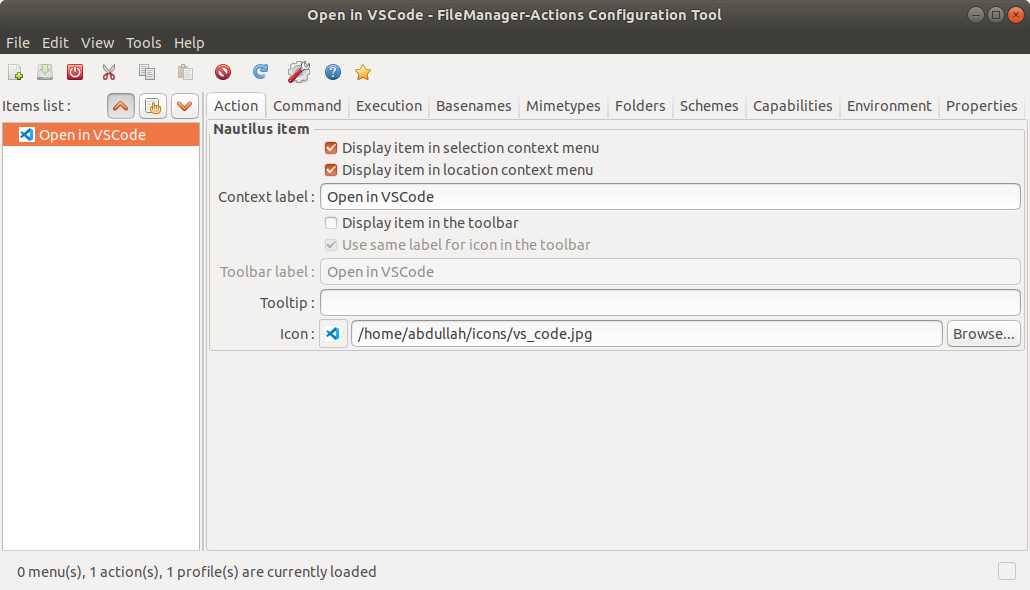Click the yellow star icon in the toolbar

[362, 72]
